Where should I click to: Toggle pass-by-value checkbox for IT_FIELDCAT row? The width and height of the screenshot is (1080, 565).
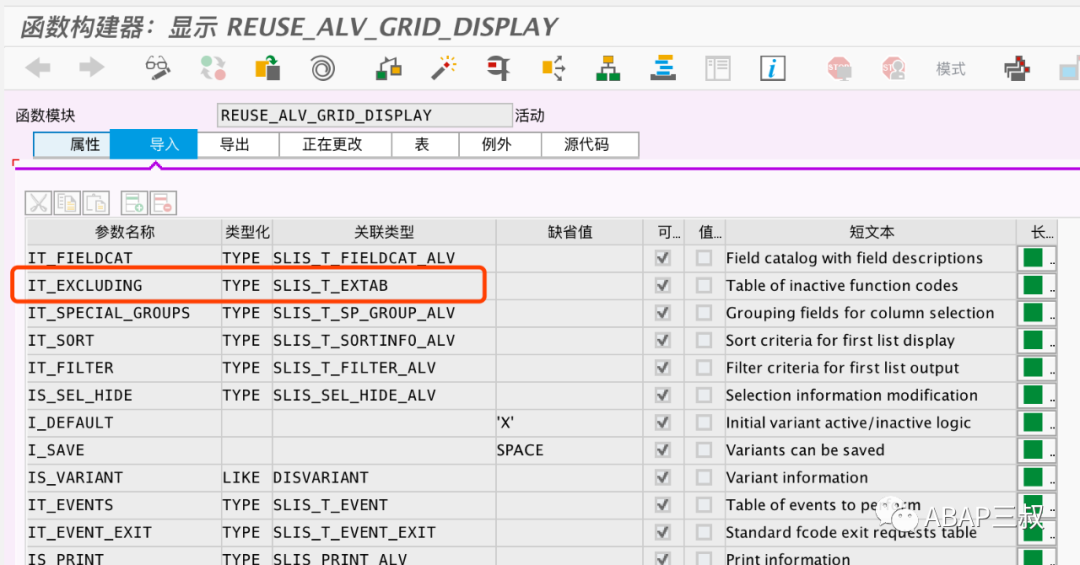click(703, 258)
